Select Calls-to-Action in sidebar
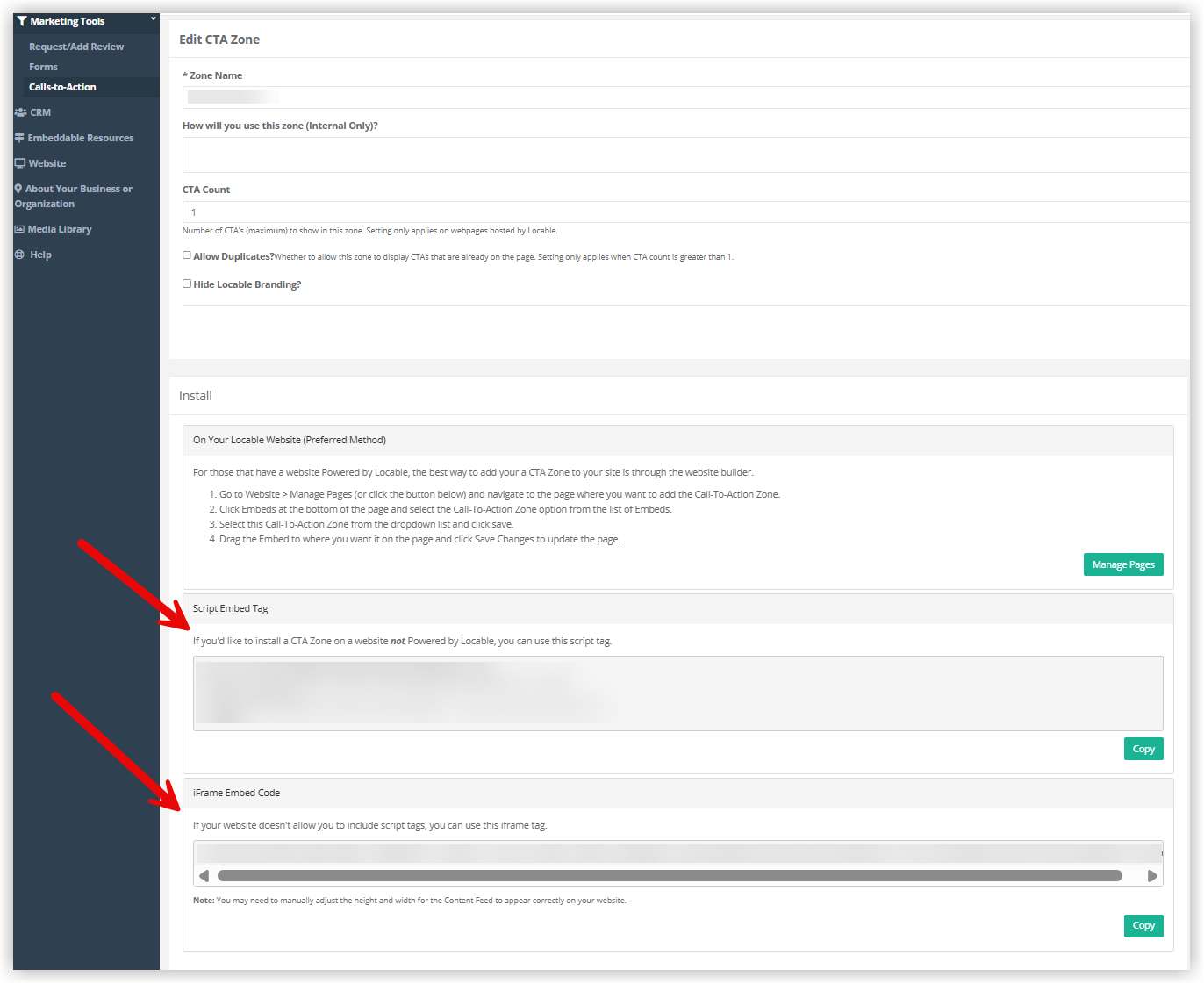 [x=62, y=87]
